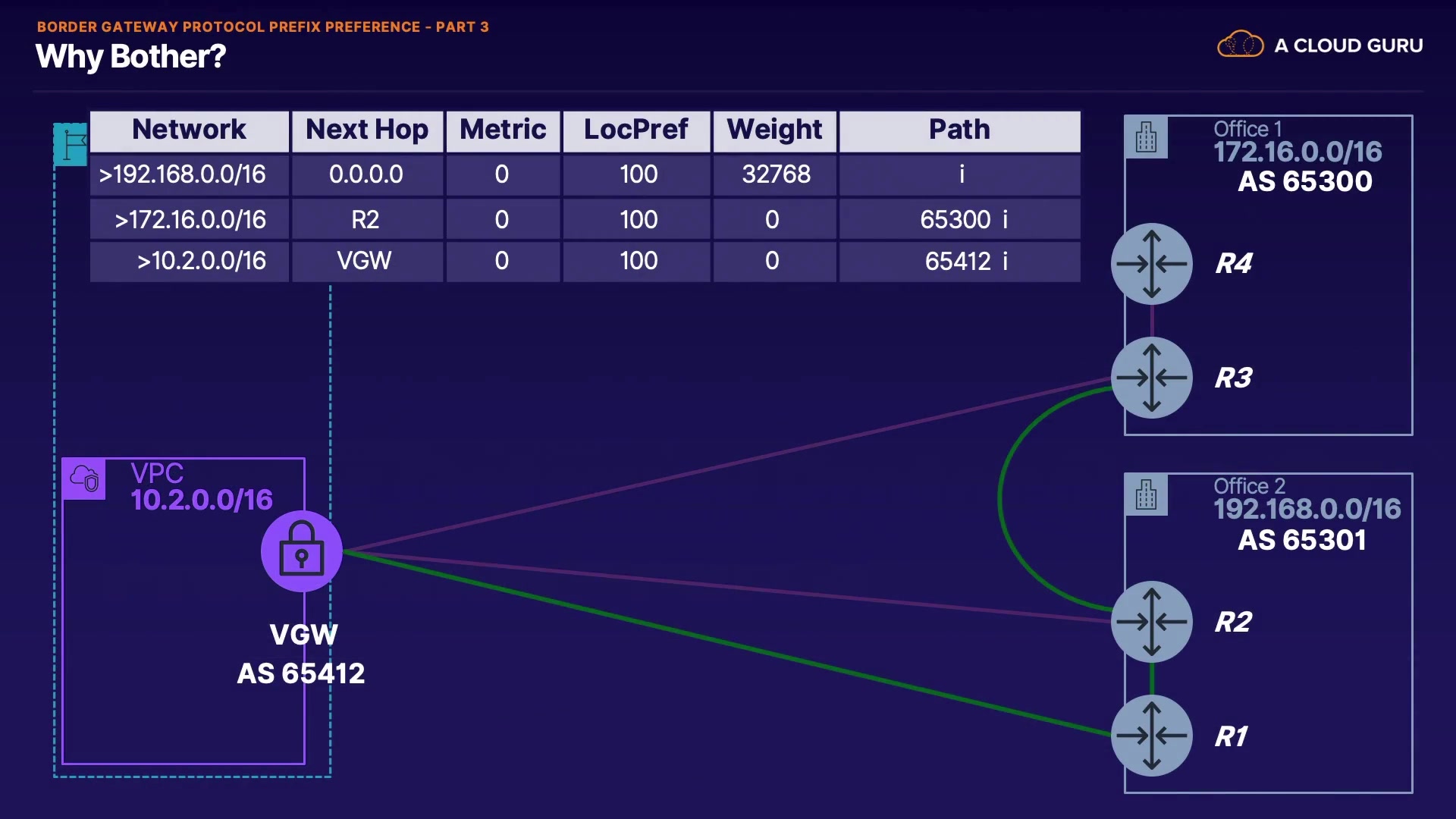The height and width of the screenshot is (819, 1456).
Task: Click the Why Bother? slide title
Action: (130, 57)
